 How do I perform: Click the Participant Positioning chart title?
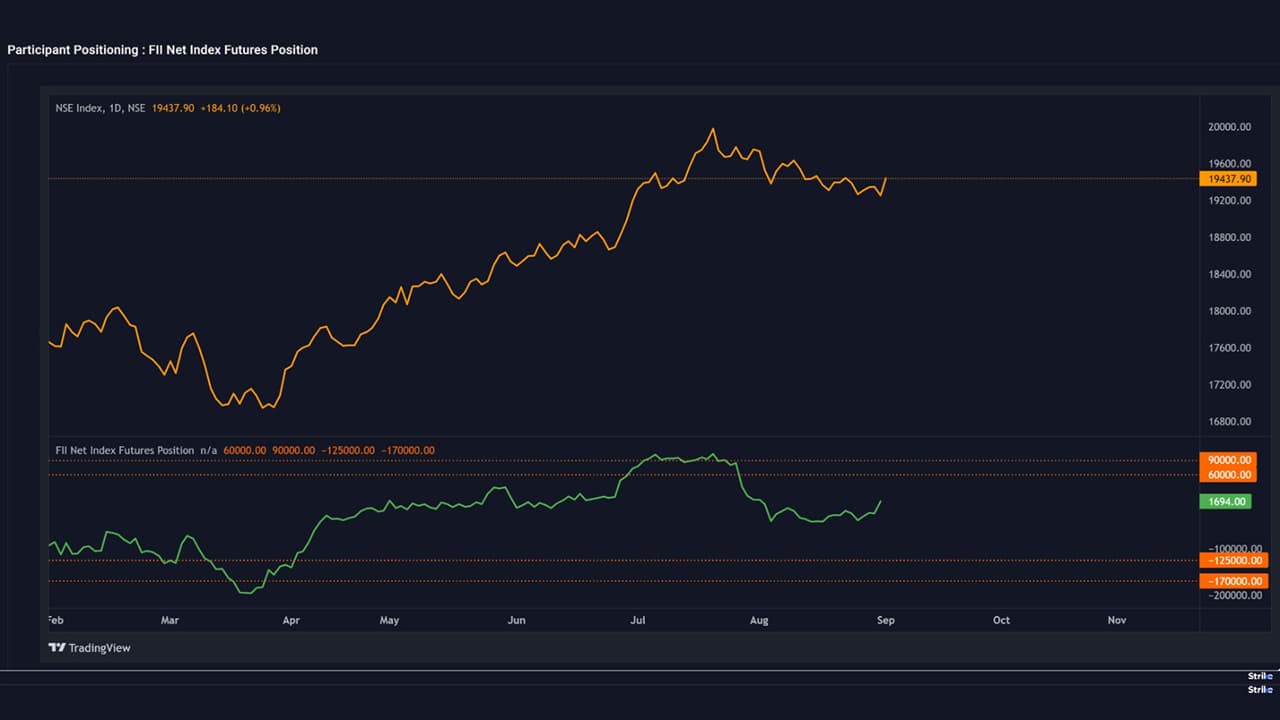point(162,50)
